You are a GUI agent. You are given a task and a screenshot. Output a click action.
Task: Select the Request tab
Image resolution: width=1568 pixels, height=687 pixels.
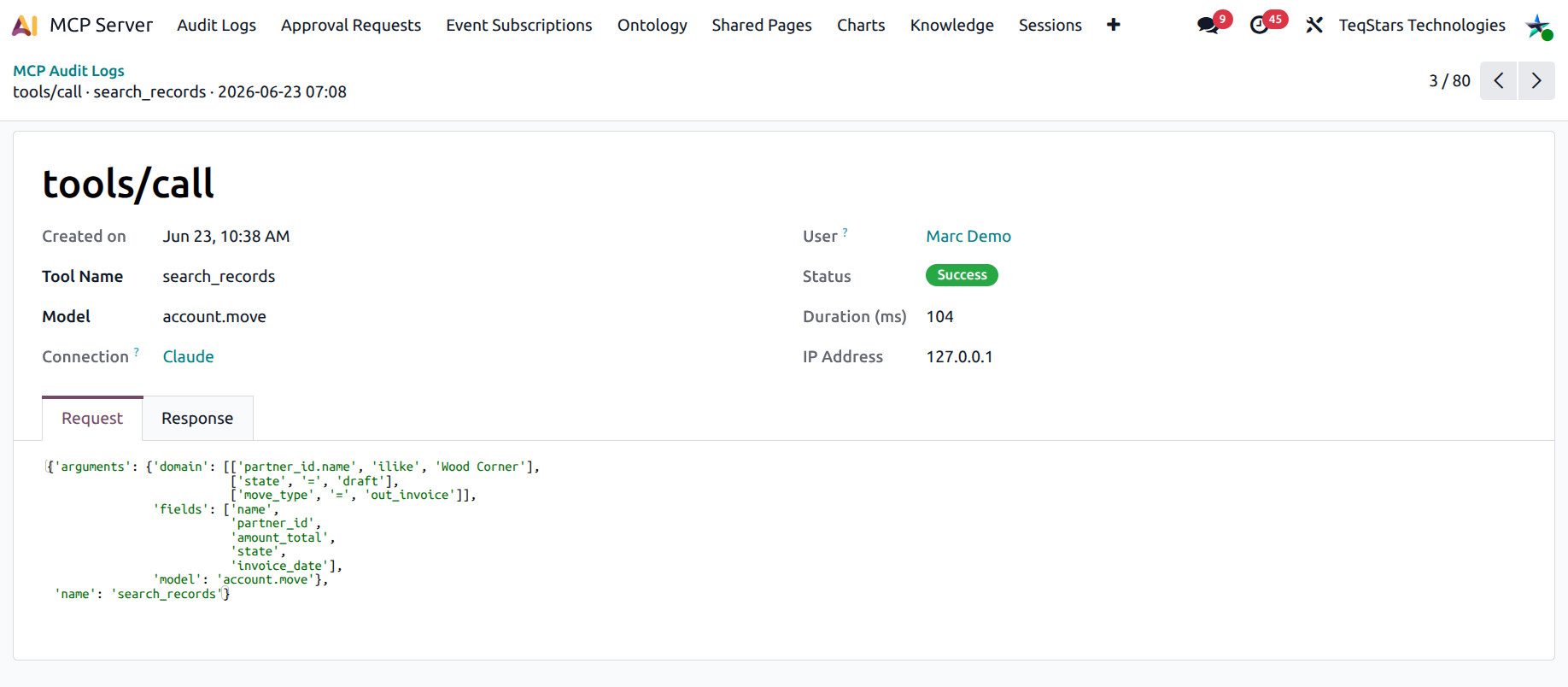tap(92, 418)
